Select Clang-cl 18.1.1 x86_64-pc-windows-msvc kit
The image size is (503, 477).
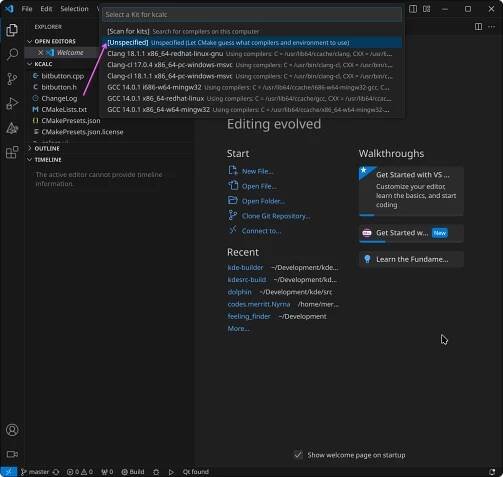click(x=252, y=76)
